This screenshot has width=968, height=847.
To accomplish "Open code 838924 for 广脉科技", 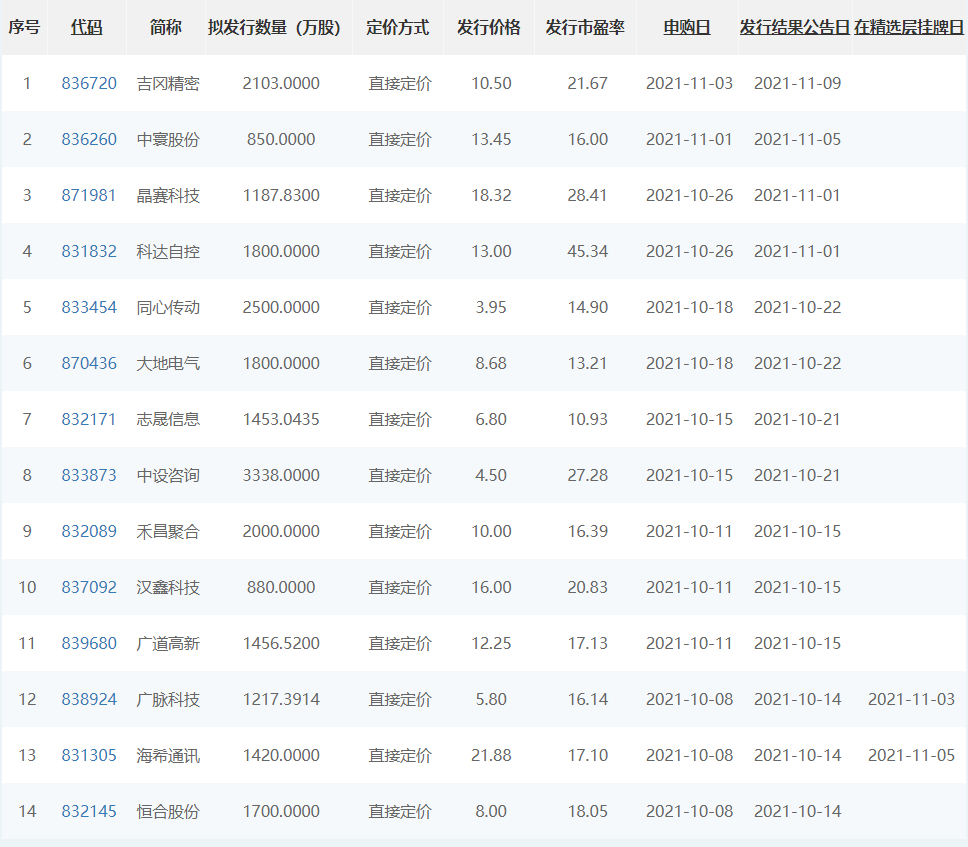I will pos(89,700).
